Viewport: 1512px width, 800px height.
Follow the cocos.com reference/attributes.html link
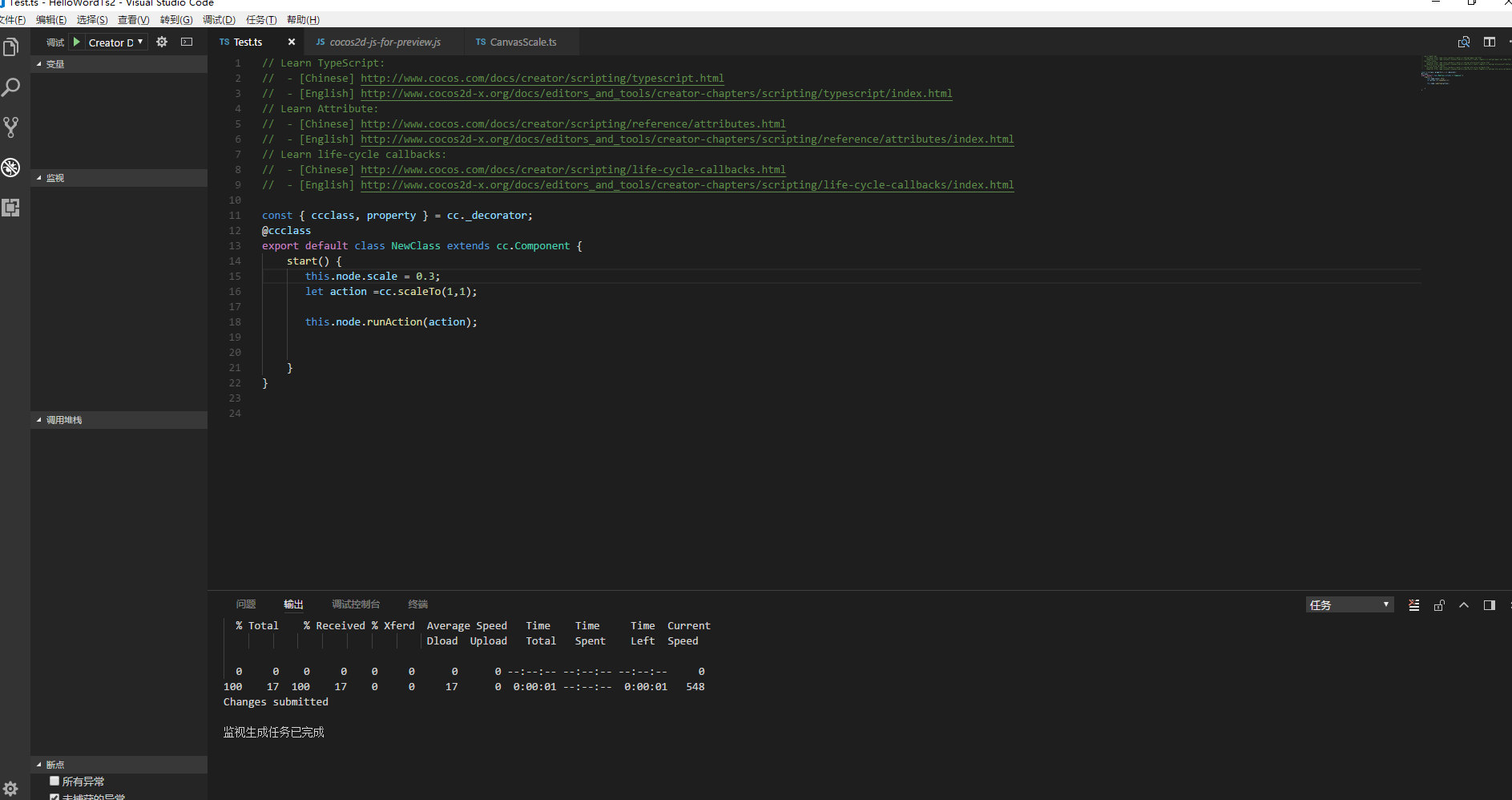coord(573,124)
